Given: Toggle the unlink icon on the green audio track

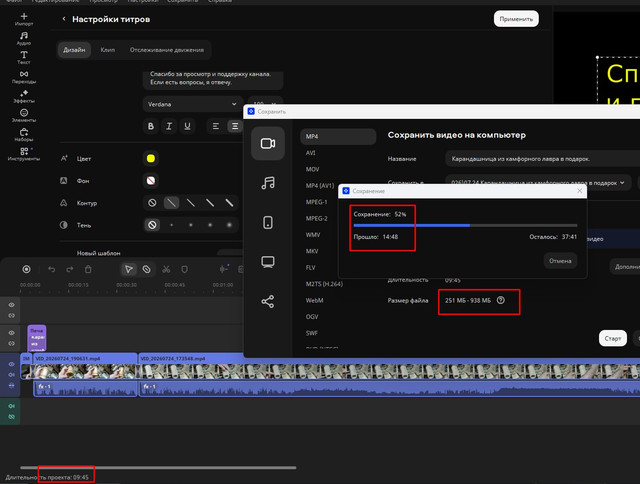Looking at the screenshot, I should pos(11,417).
